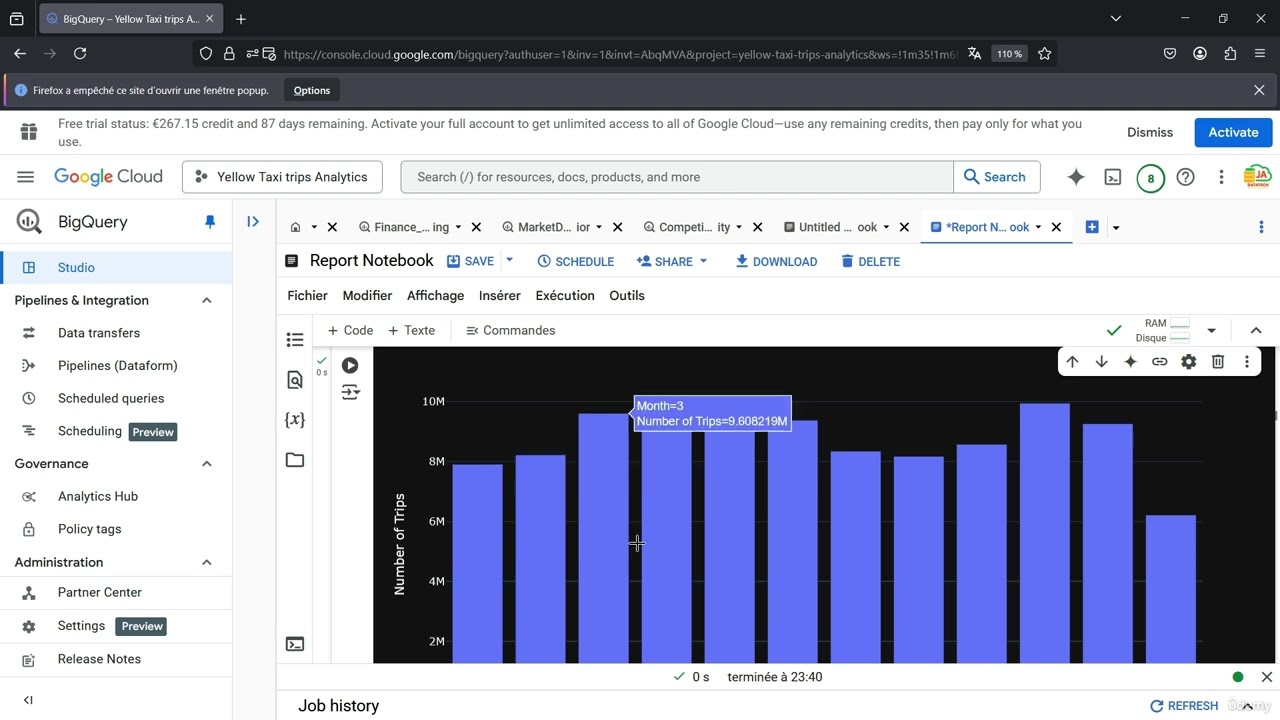Open the main navigation hamburger menu
Image resolution: width=1280 pixels, height=720 pixels.
coord(26,177)
